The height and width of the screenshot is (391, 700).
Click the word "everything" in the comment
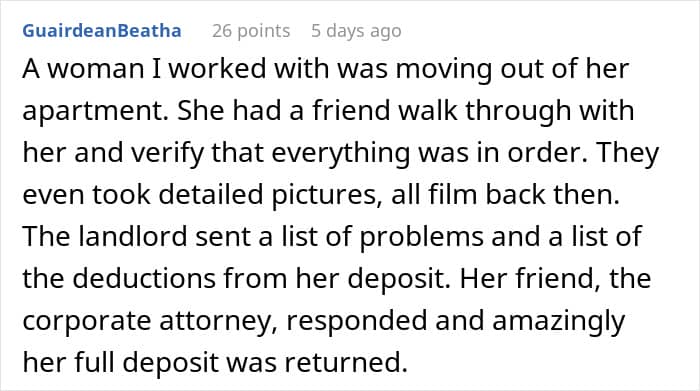click(x=341, y=154)
